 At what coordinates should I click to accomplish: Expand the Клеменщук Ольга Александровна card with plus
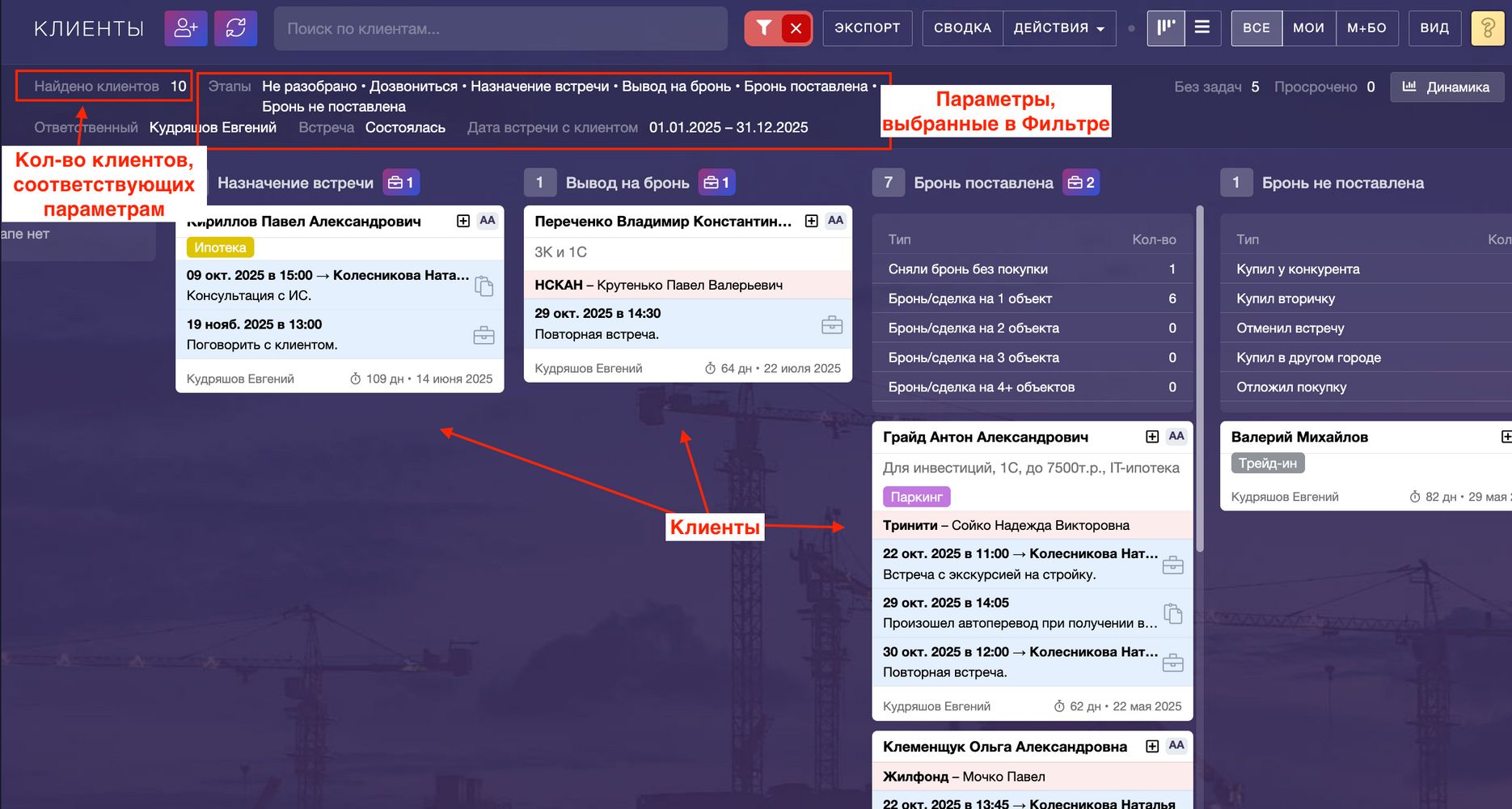coord(1152,746)
